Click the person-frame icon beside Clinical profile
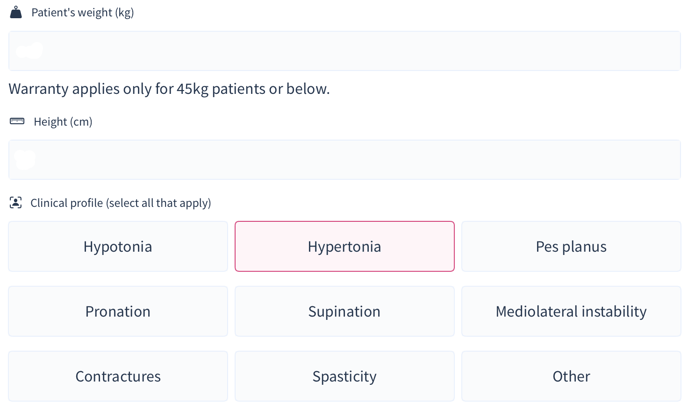The width and height of the screenshot is (688, 410). tap(16, 203)
